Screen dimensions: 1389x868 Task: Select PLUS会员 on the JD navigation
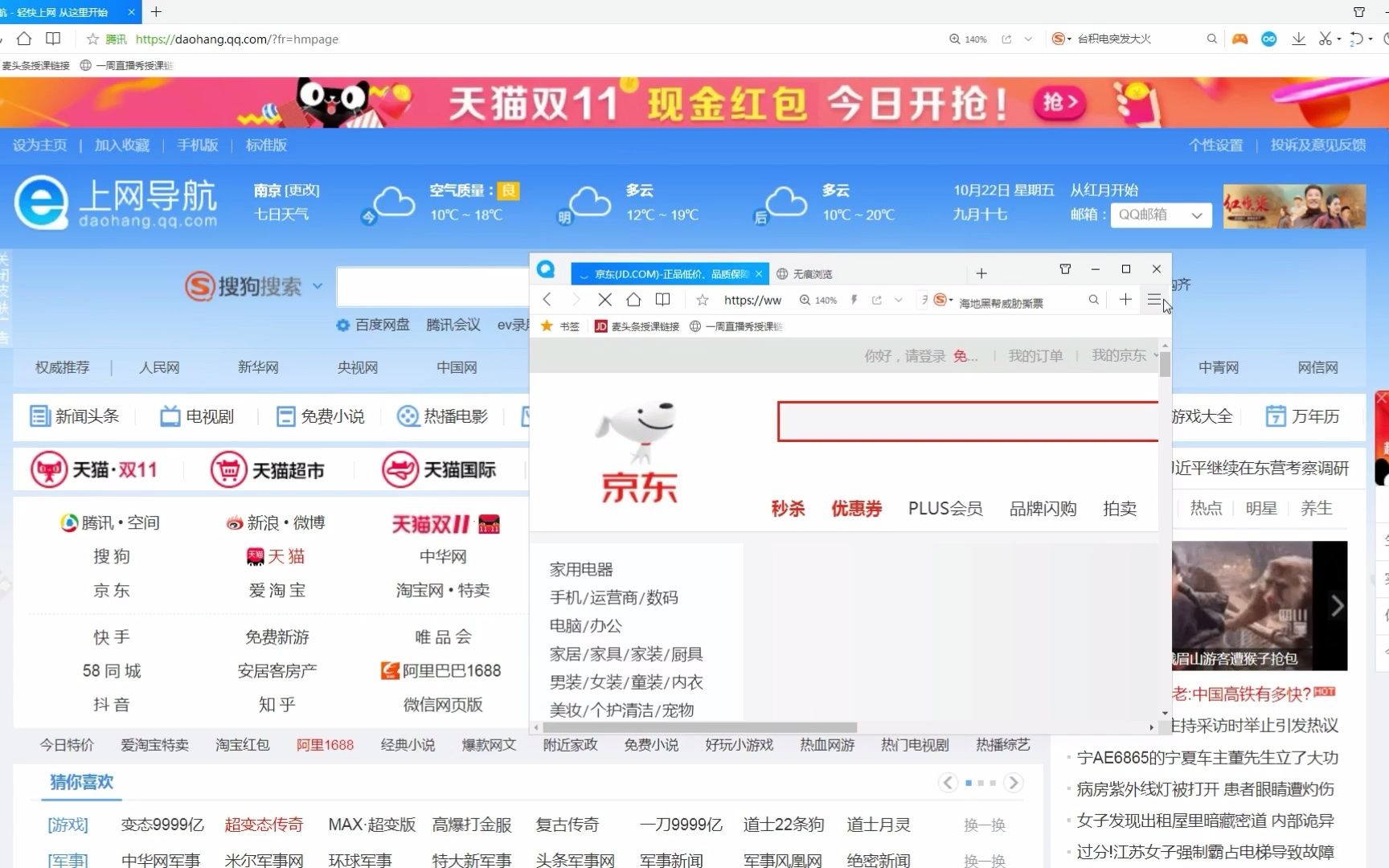pyautogui.click(x=945, y=509)
